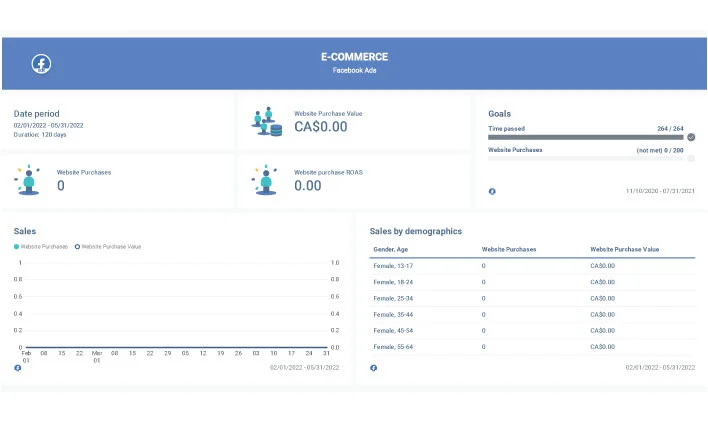Click the Website Purchase Value coins icon
The width and height of the screenshot is (708, 422).
pos(267,122)
